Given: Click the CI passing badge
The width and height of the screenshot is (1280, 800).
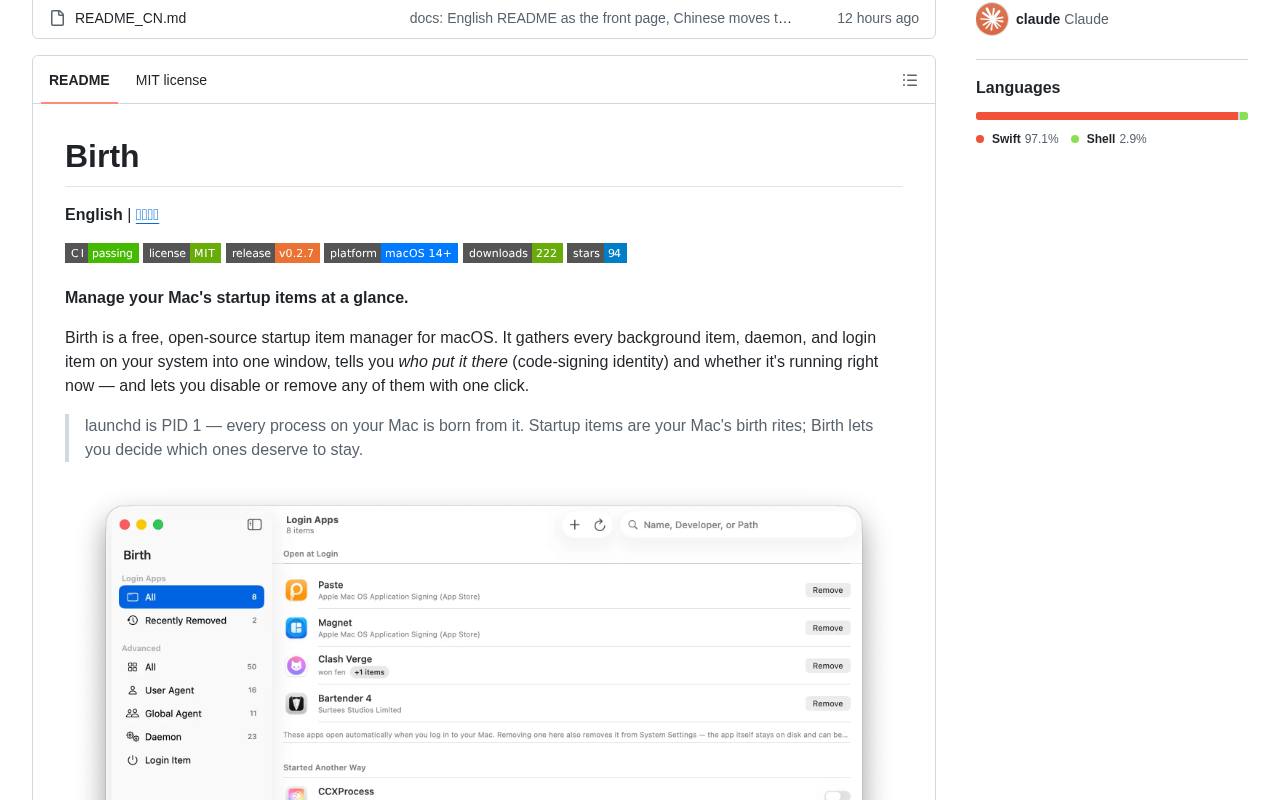Looking at the screenshot, I should pyautogui.click(x=102, y=253).
